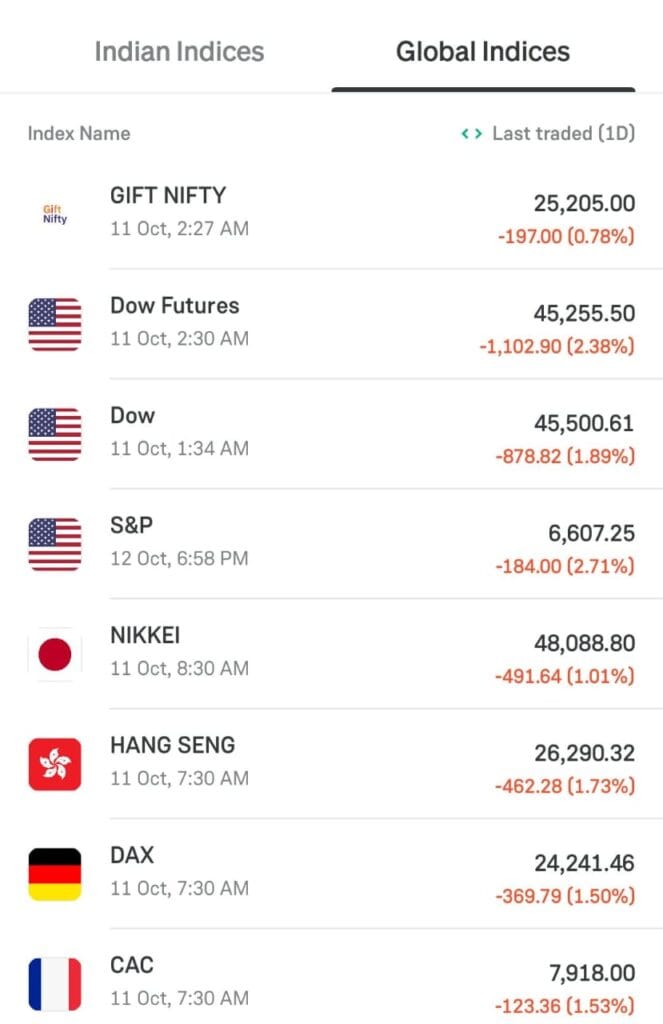Click the Japan flag next to NIKKEI
Viewport: 663px width, 1024px height.
coord(55,652)
